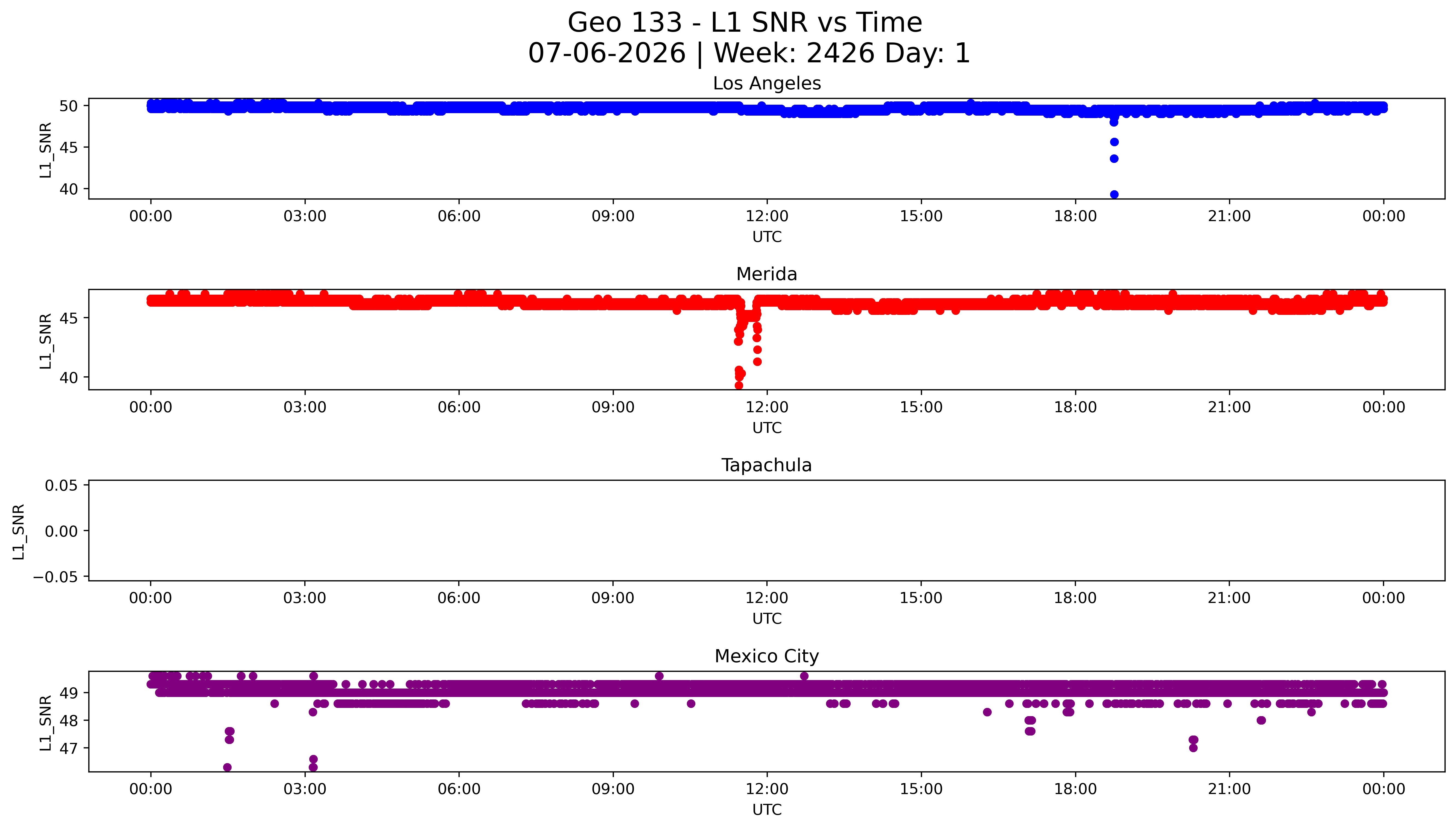
Task: Click the main title Geo 133 L1 SNR
Action: pos(745,23)
